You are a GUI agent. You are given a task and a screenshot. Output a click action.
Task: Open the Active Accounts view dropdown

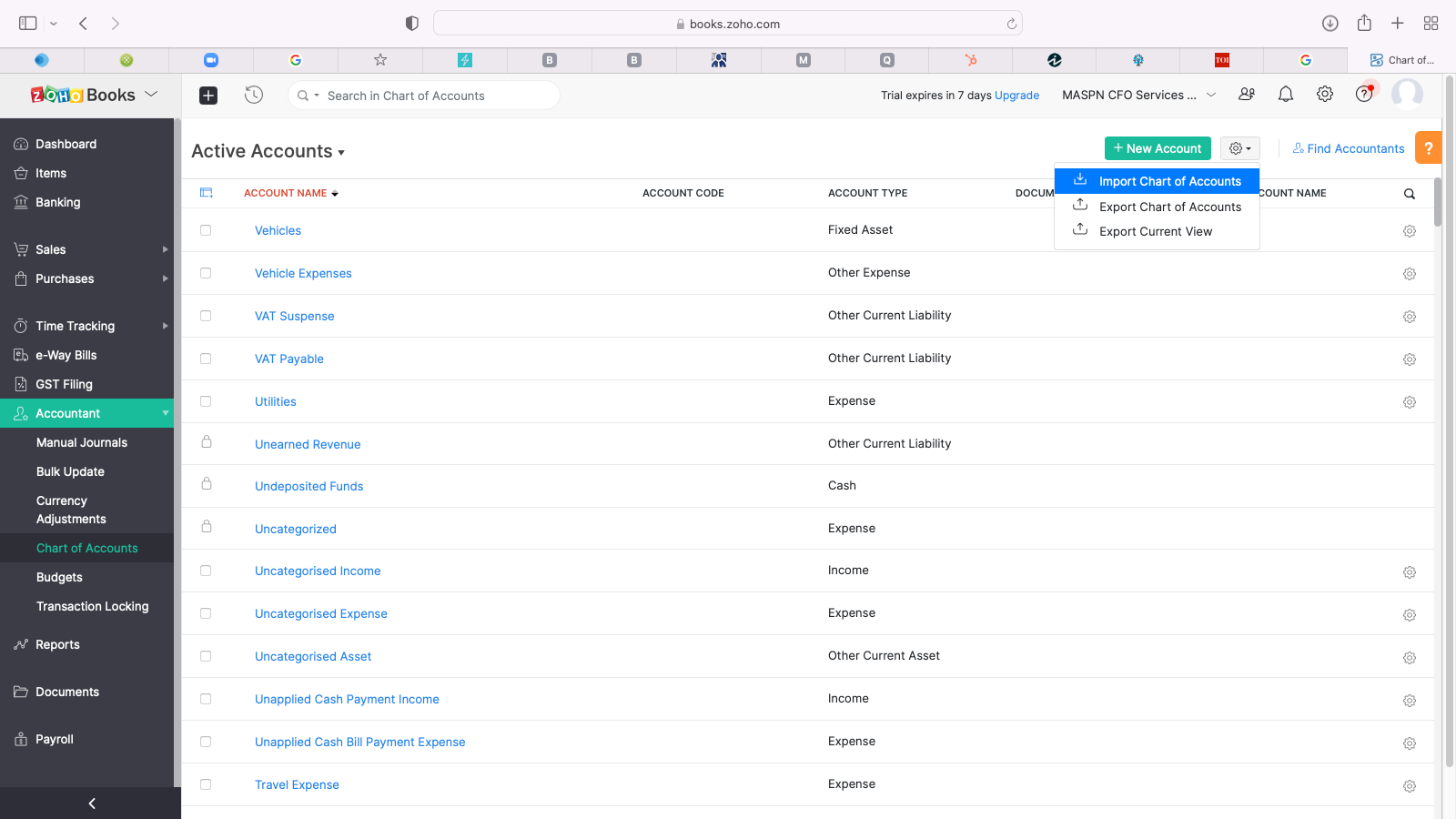[x=268, y=152]
